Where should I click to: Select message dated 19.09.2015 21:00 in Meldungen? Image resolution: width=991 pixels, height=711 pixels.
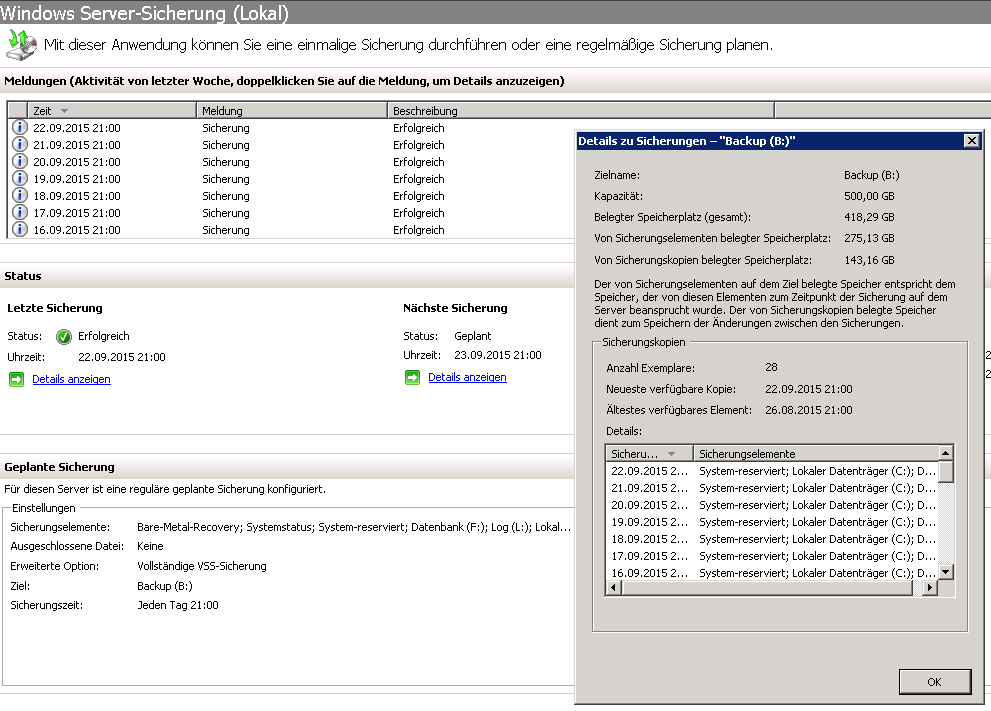pyautogui.click(x=77, y=179)
